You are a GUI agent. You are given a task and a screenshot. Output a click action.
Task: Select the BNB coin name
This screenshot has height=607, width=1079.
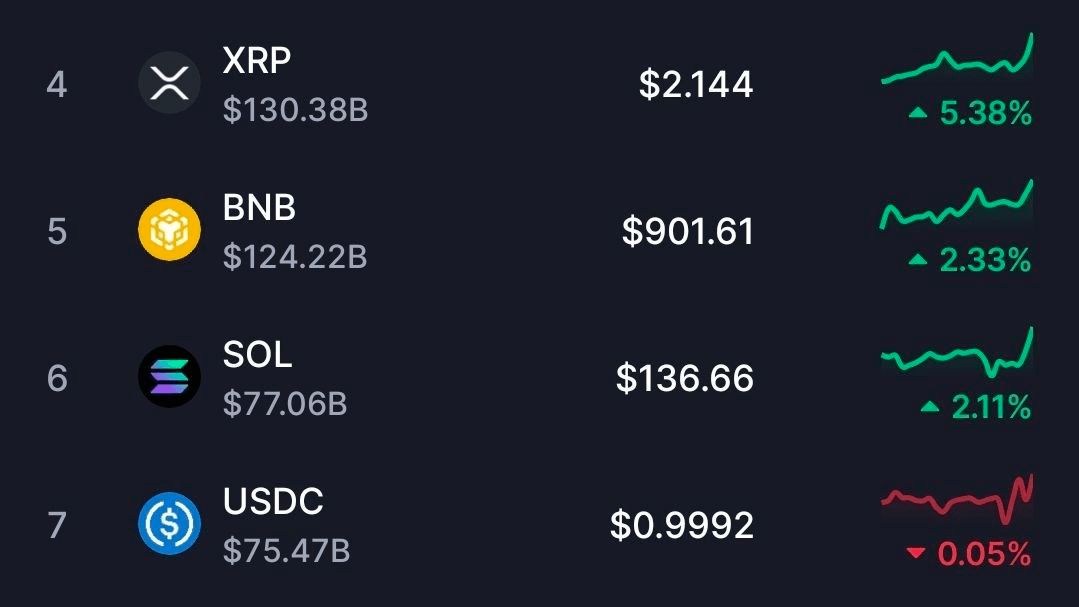coord(259,208)
